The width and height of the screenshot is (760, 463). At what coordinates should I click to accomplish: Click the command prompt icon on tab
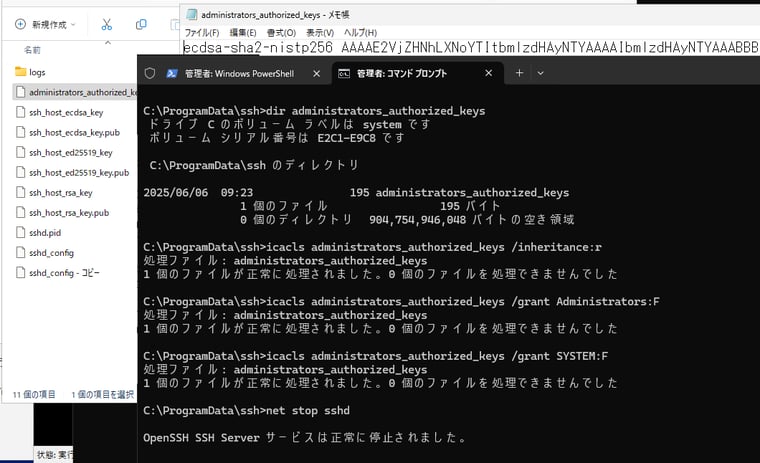pos(344,74)
